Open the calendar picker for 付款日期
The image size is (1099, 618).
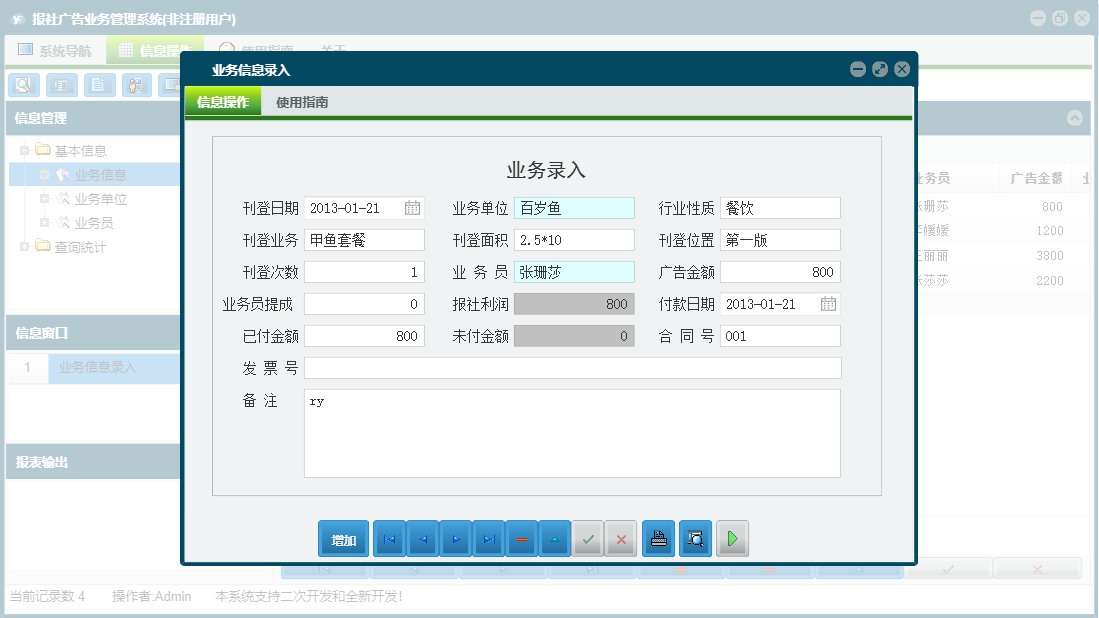point(829,302)
